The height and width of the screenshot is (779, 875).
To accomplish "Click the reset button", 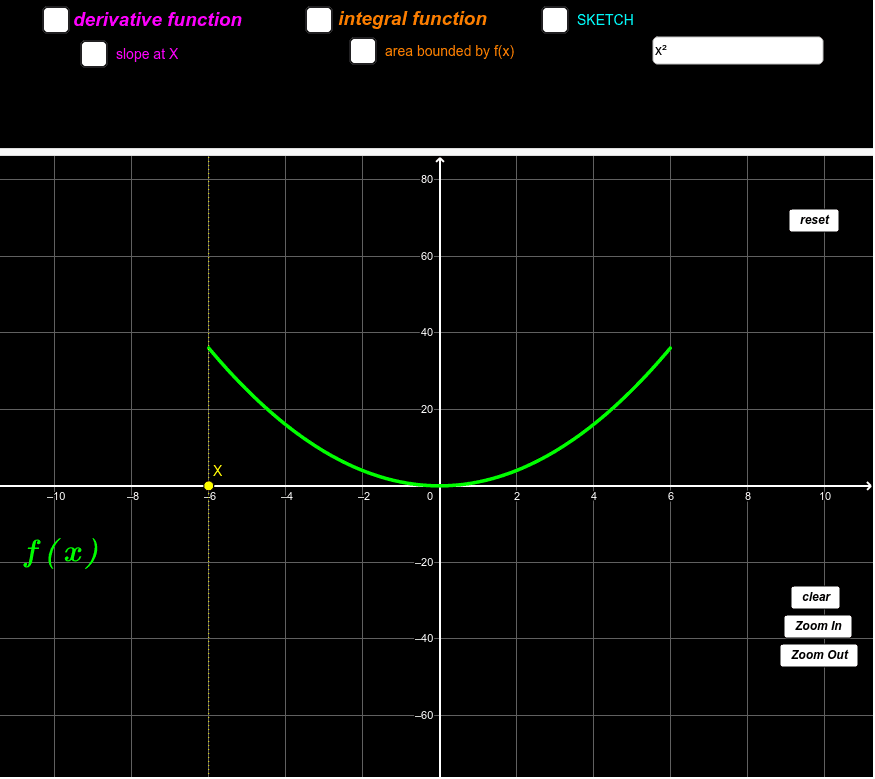I will 814,220.
